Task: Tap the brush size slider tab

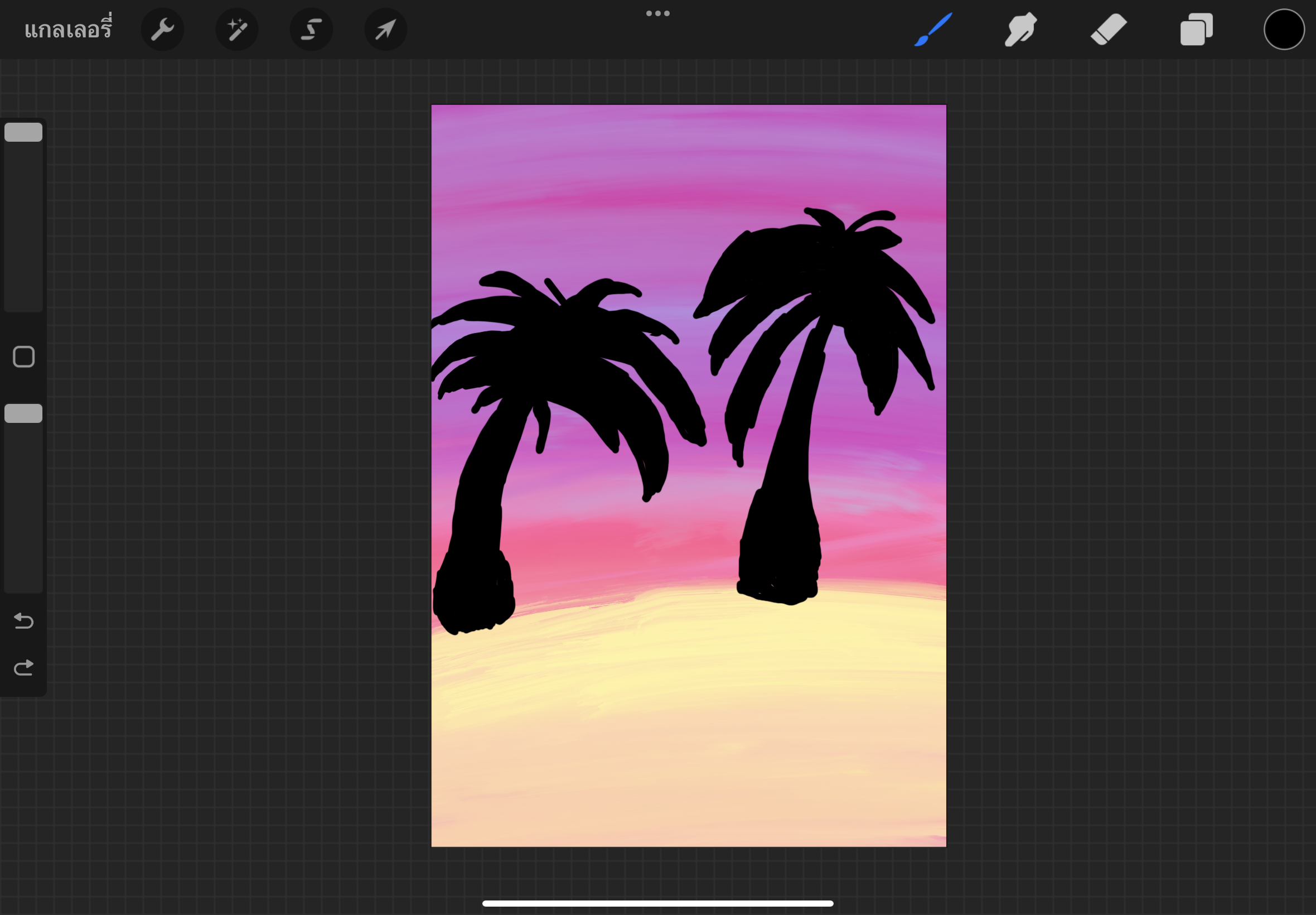Action: coord(23,132)
